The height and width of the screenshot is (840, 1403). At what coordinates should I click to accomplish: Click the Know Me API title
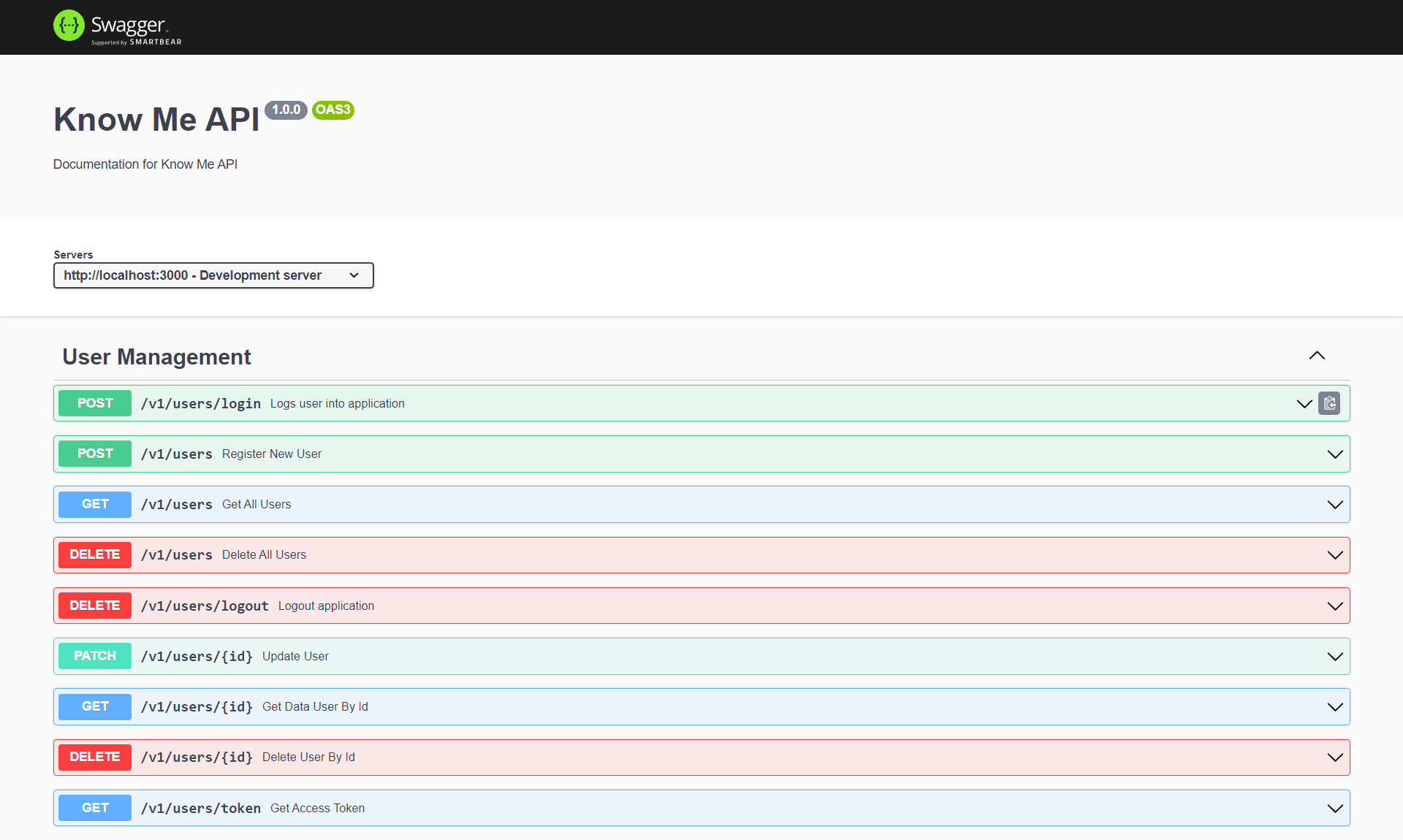pos(156,119)
